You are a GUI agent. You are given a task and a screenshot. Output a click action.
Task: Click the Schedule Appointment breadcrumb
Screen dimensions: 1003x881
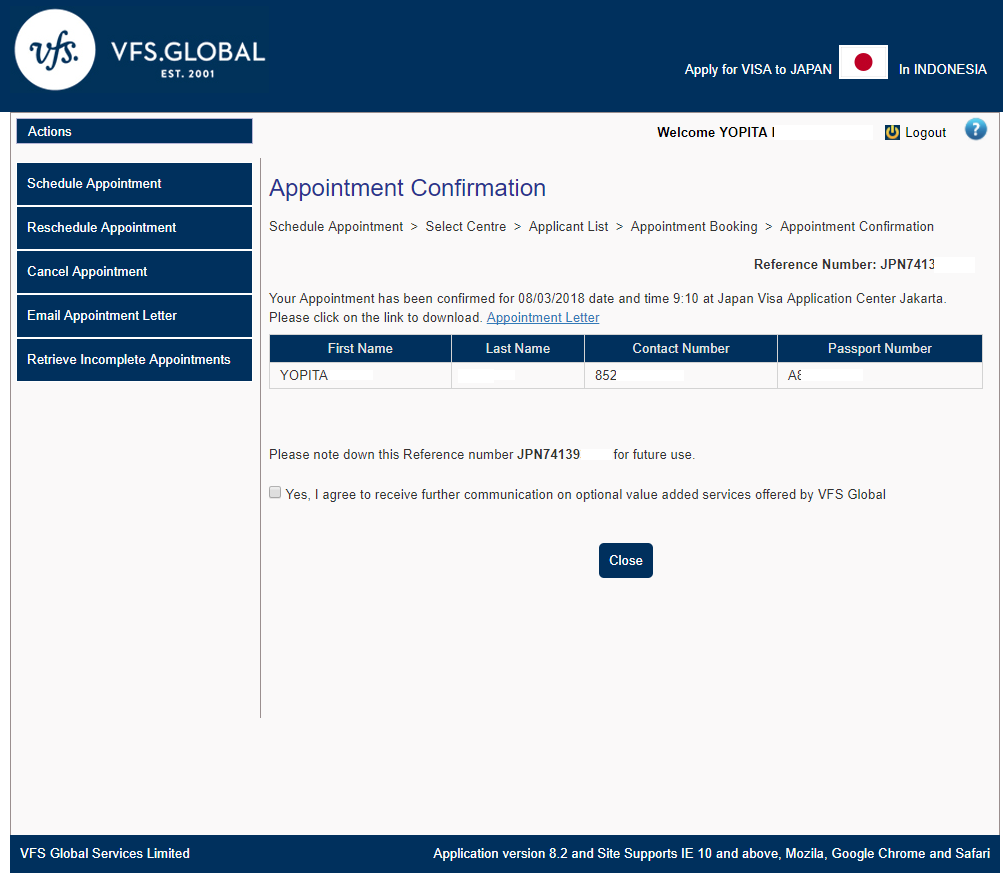[x=336, y=226]
